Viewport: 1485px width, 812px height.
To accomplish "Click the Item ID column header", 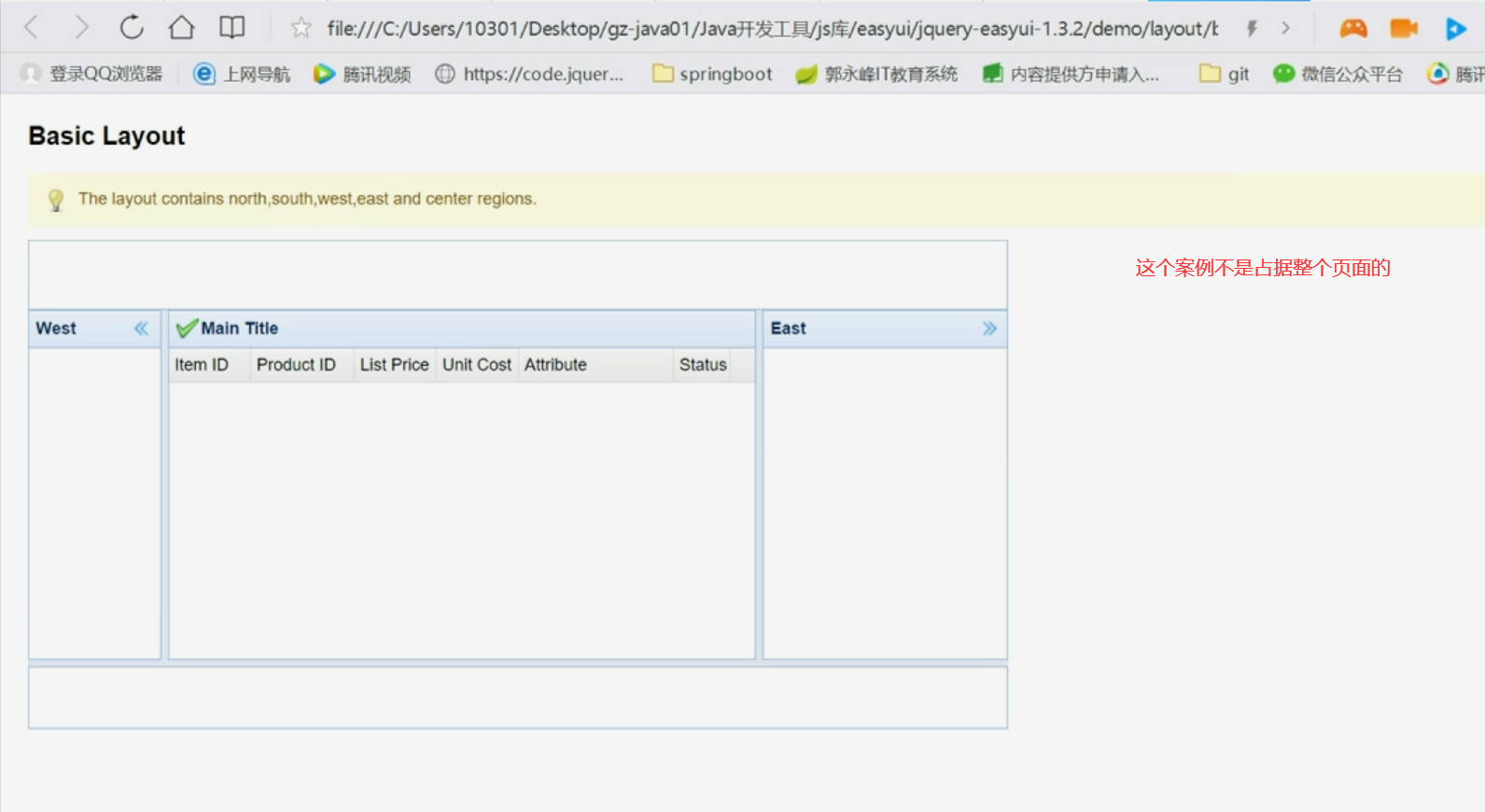I will 209,365.
